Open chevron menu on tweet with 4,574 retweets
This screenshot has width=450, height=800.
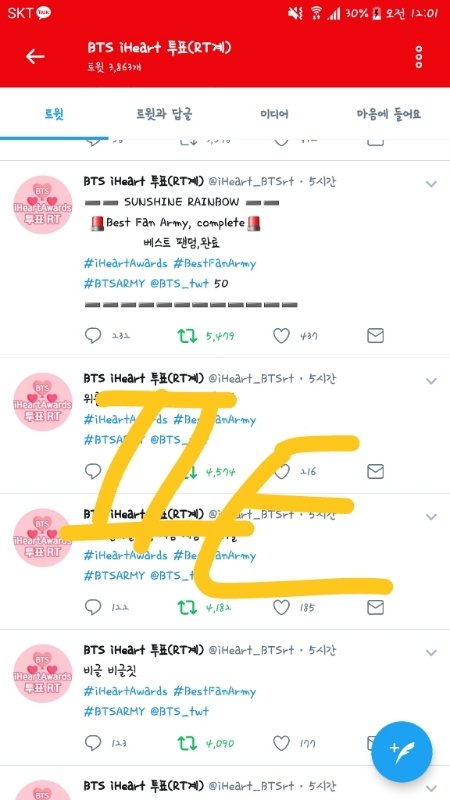431,381
